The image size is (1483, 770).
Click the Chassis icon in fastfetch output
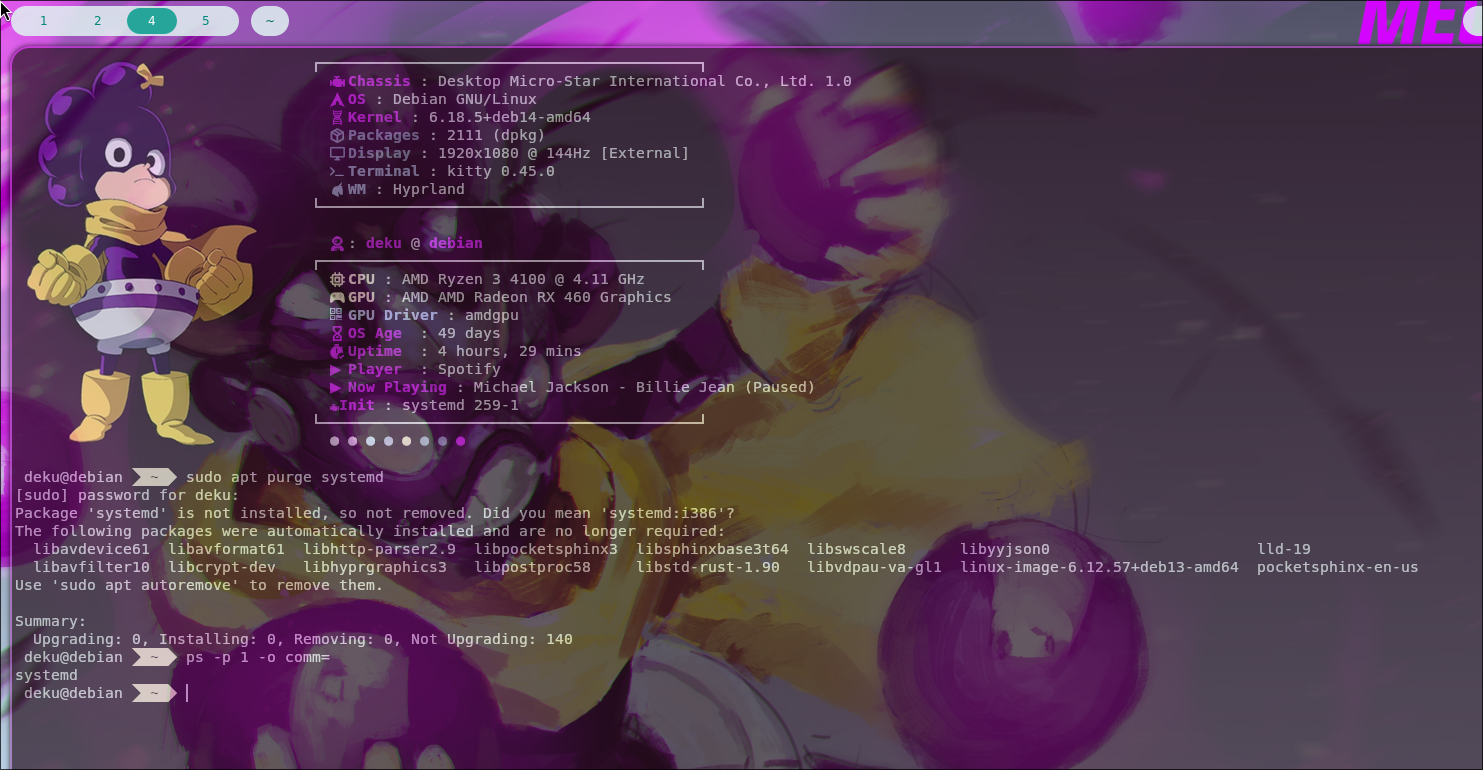tap(337, 82)
